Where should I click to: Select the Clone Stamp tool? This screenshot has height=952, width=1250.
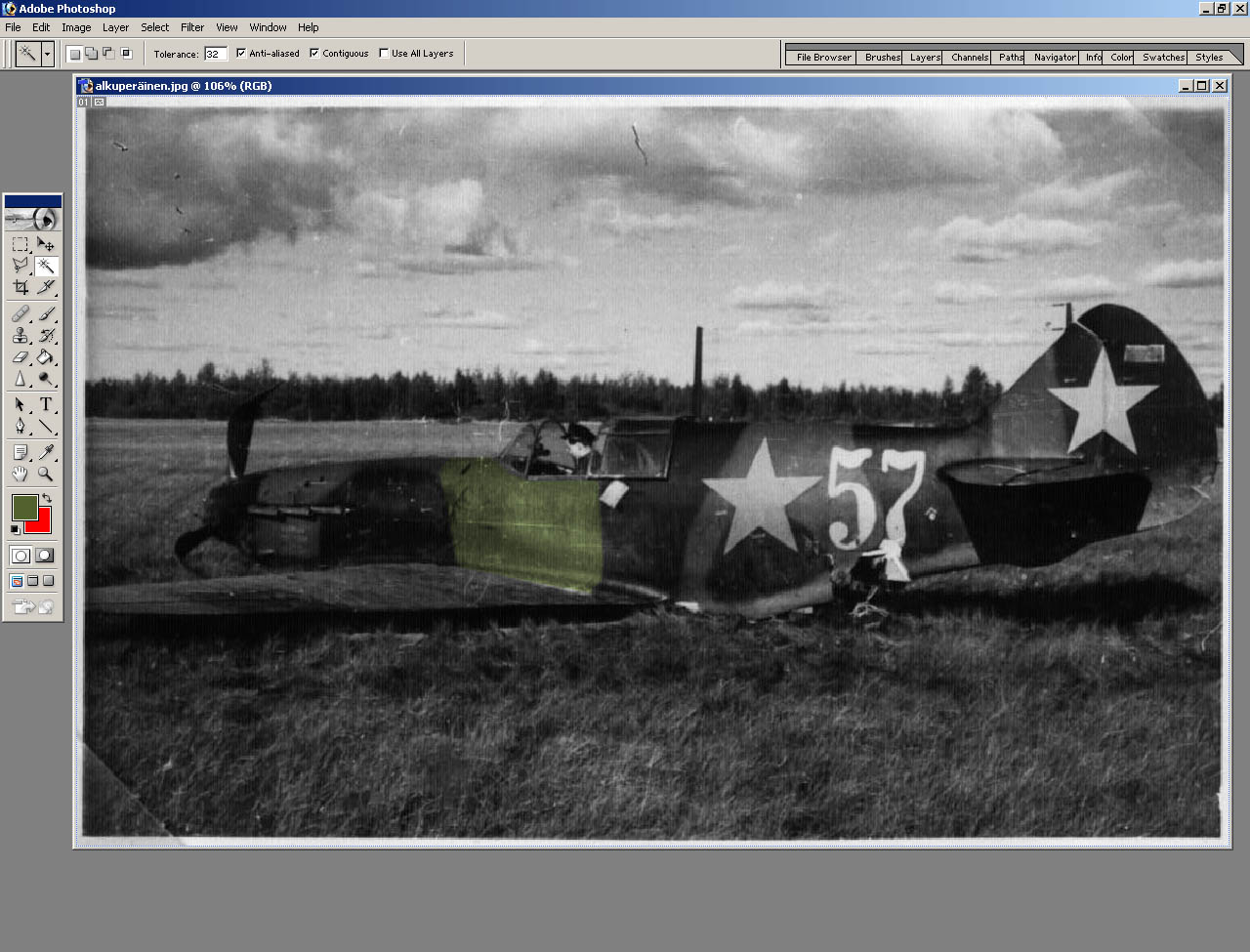coord(21,336)
